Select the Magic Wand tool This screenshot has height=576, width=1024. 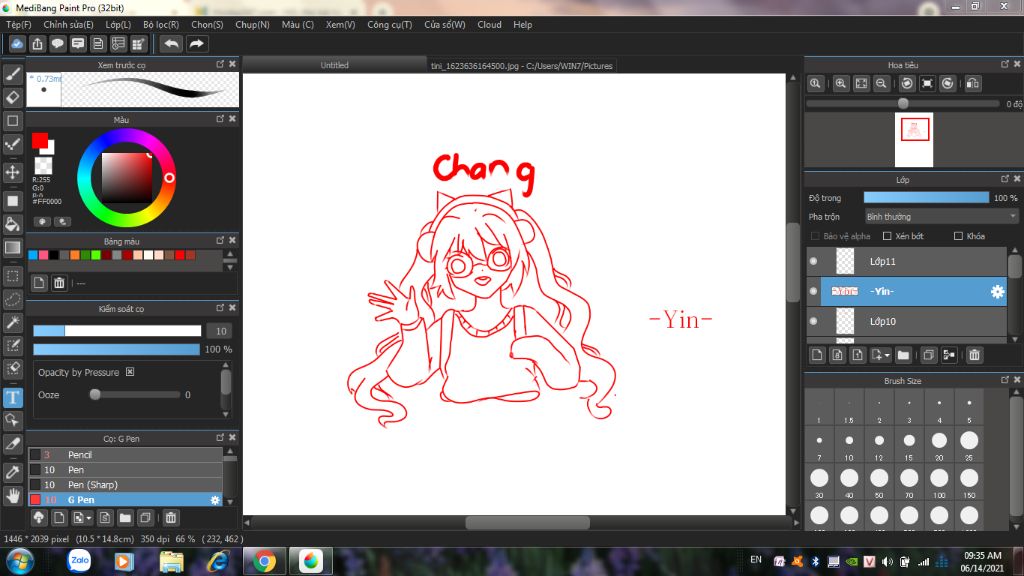(12, 322)
